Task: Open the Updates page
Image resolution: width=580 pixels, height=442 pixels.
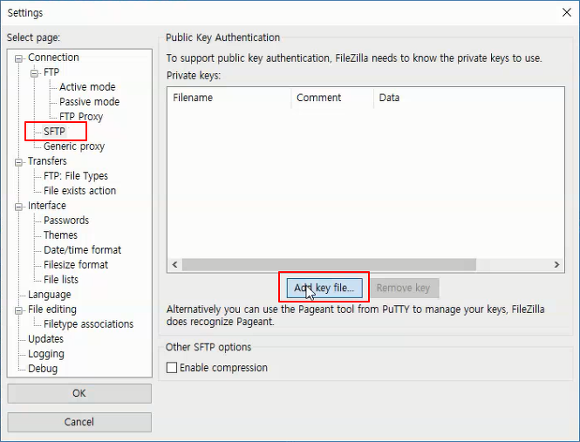Action: point(45,339)
